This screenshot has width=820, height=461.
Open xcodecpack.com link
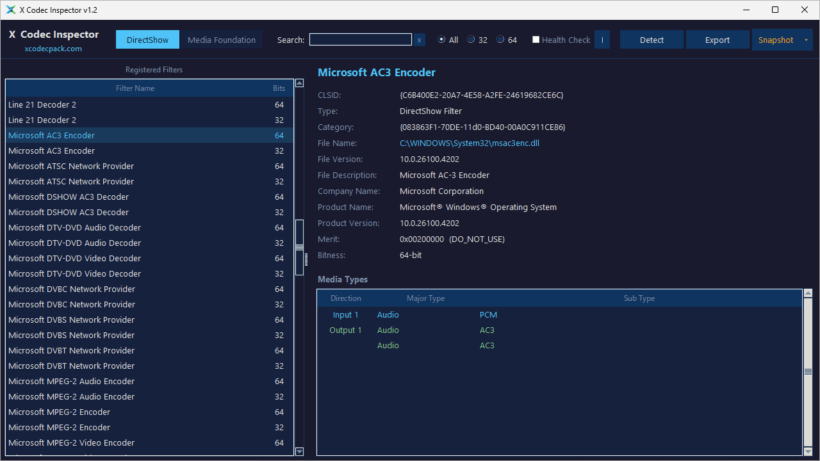pos(53,49)
